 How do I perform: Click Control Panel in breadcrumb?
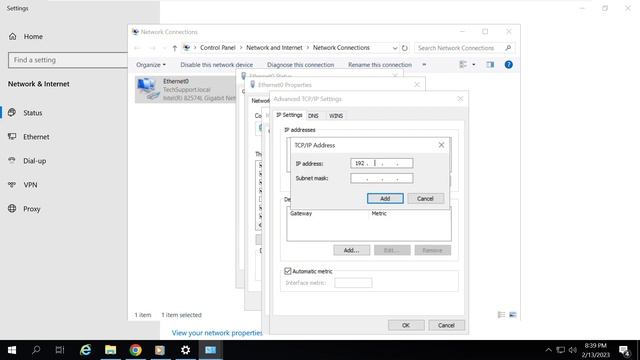coord(218,48)
